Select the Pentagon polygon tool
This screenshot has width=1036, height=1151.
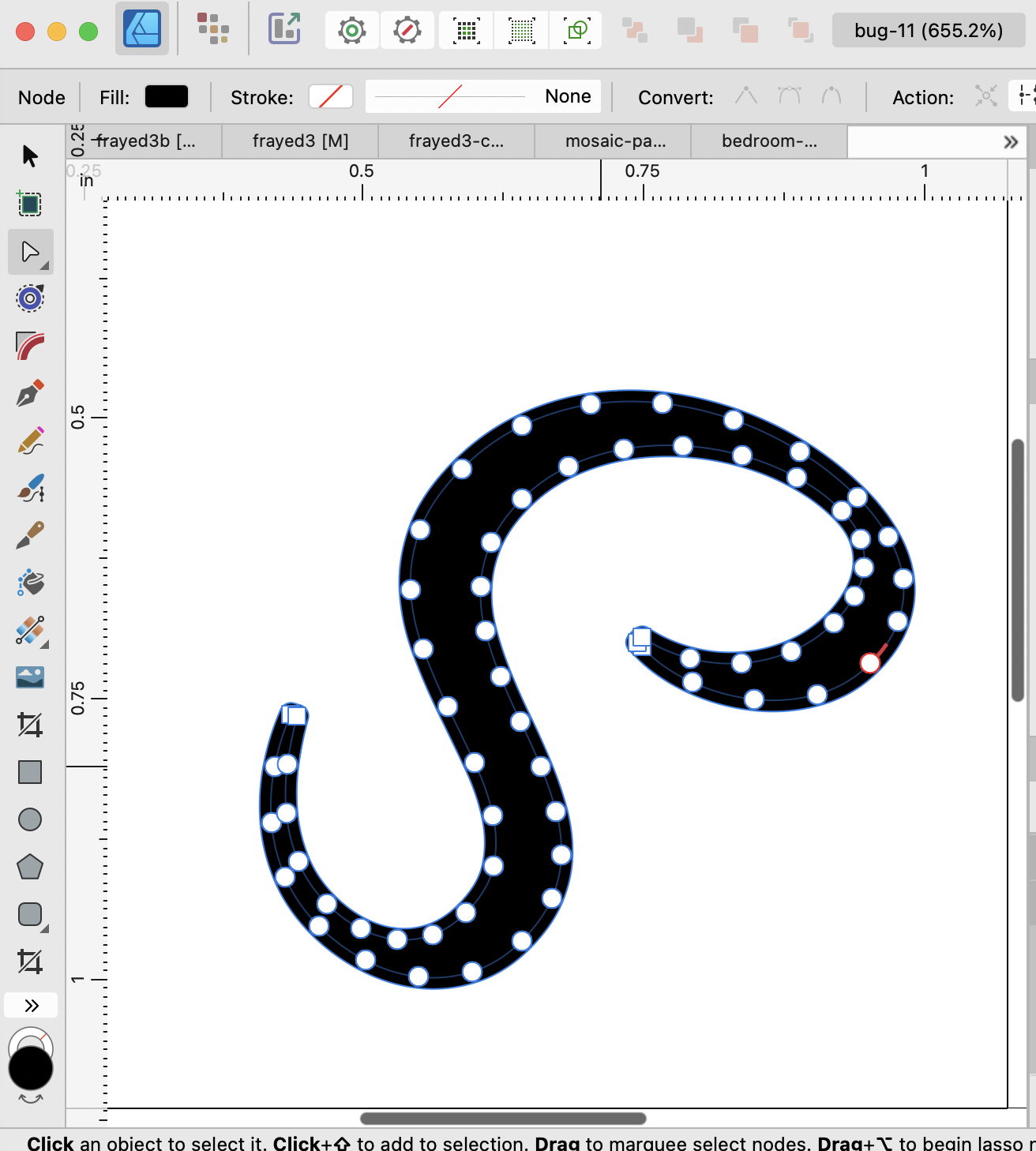point(30,867)
